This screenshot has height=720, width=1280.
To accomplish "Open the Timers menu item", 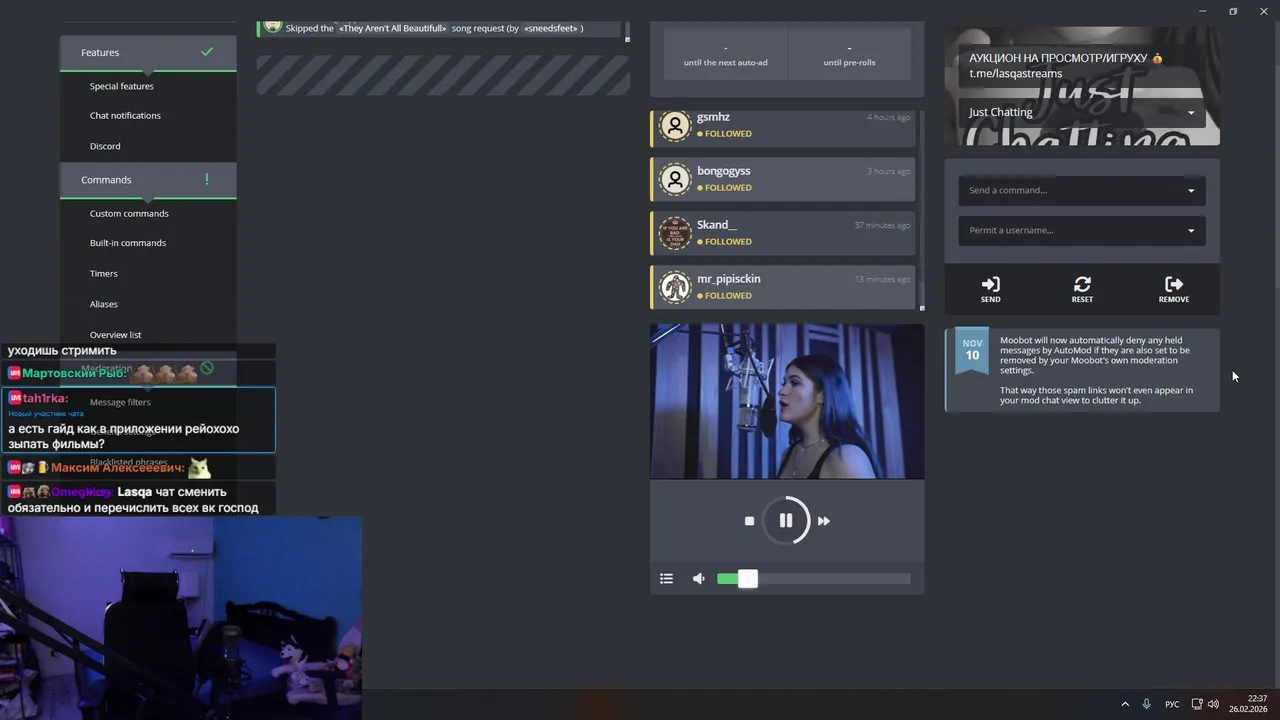I will click(x=104, y=273).
